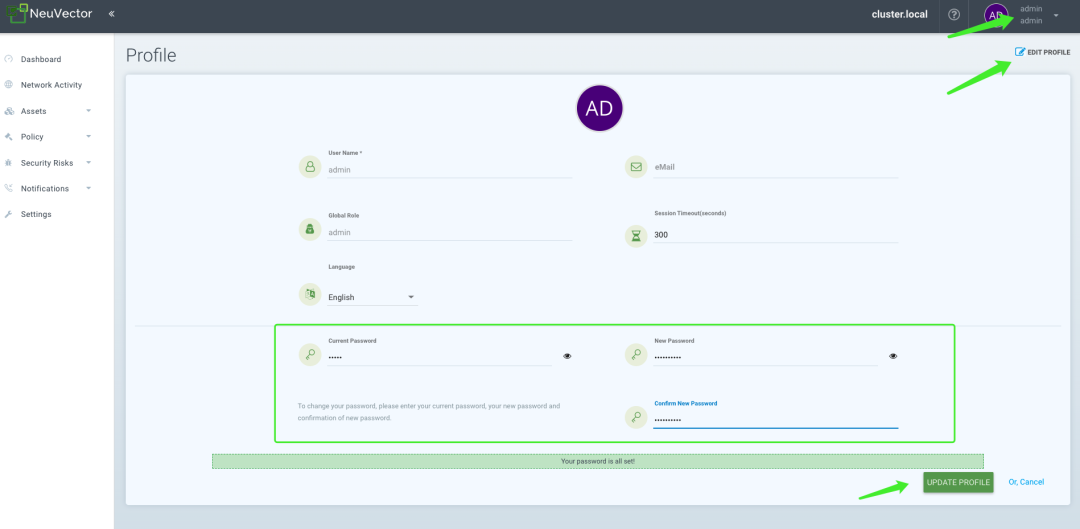Click the UPDATE PROFILE button
Image resolution: width=1080 pixels, height=529 pixels.
(x=958, y=482)
